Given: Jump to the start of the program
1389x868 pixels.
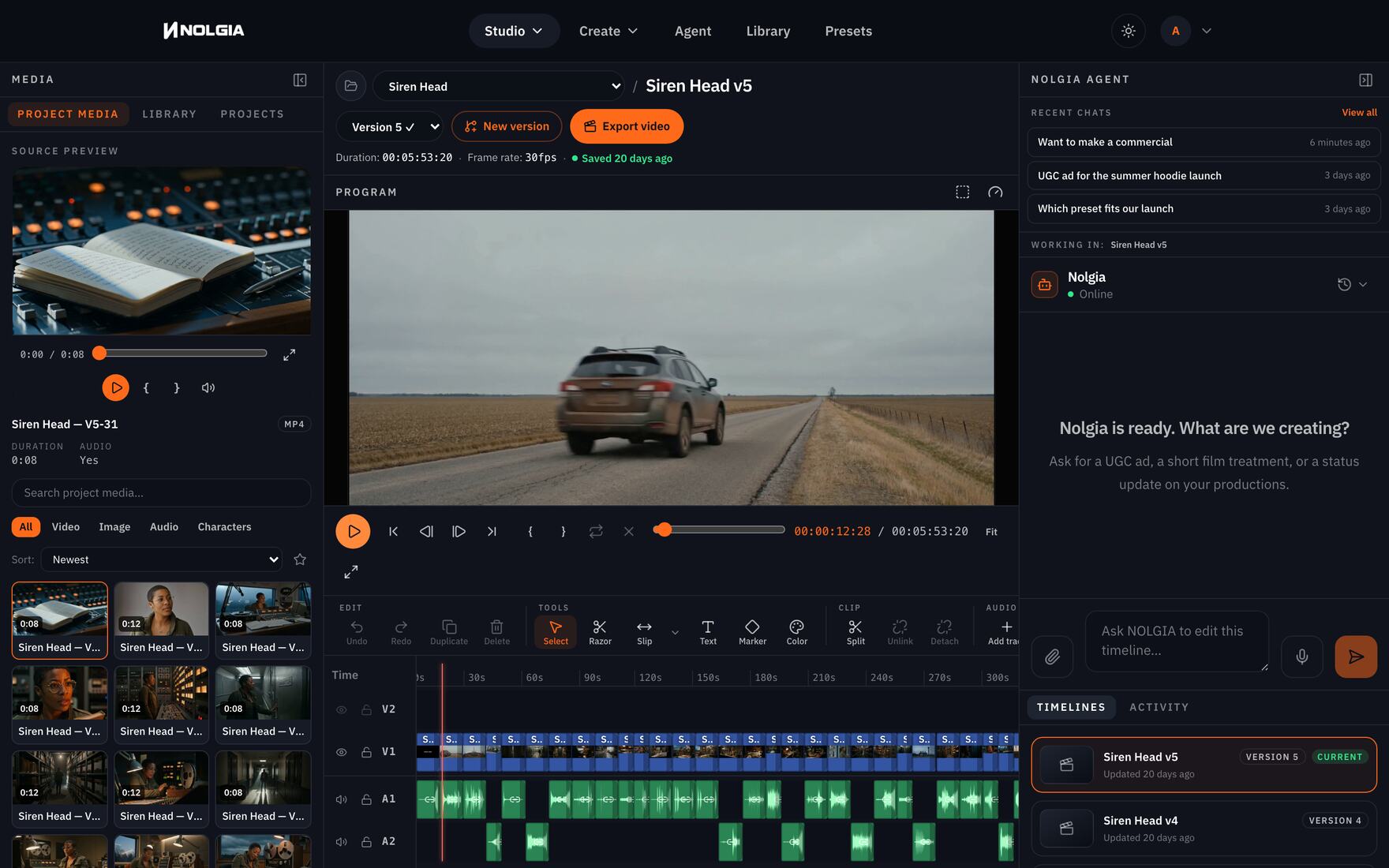Looking at the screenshot, I should (393, 531).
